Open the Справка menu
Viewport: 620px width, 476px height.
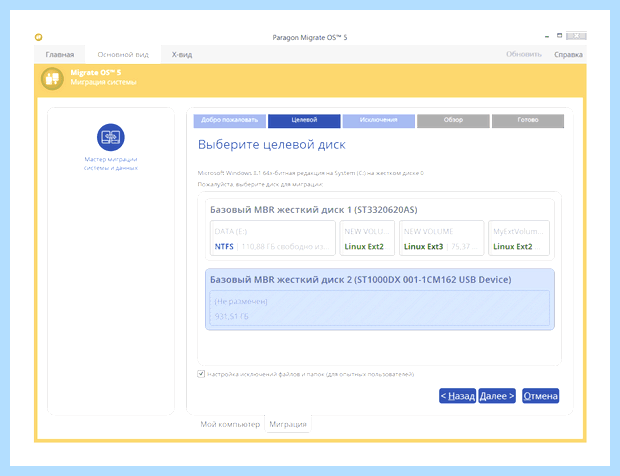pos(568,55)
